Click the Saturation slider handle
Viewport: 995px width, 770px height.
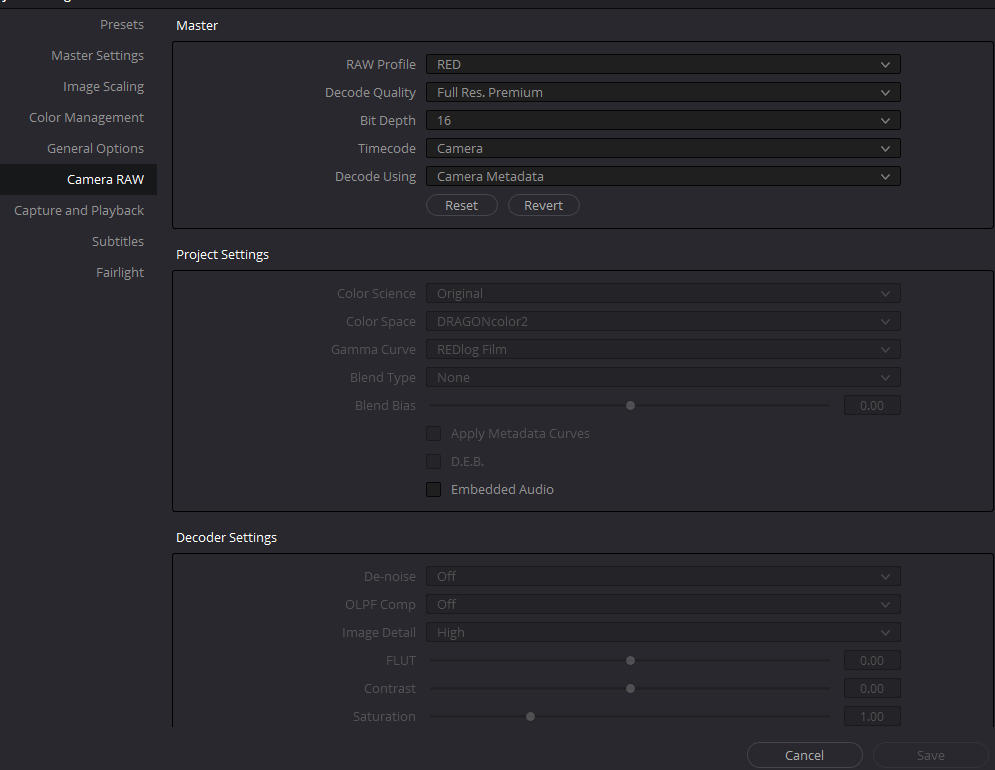click(530, 717)
